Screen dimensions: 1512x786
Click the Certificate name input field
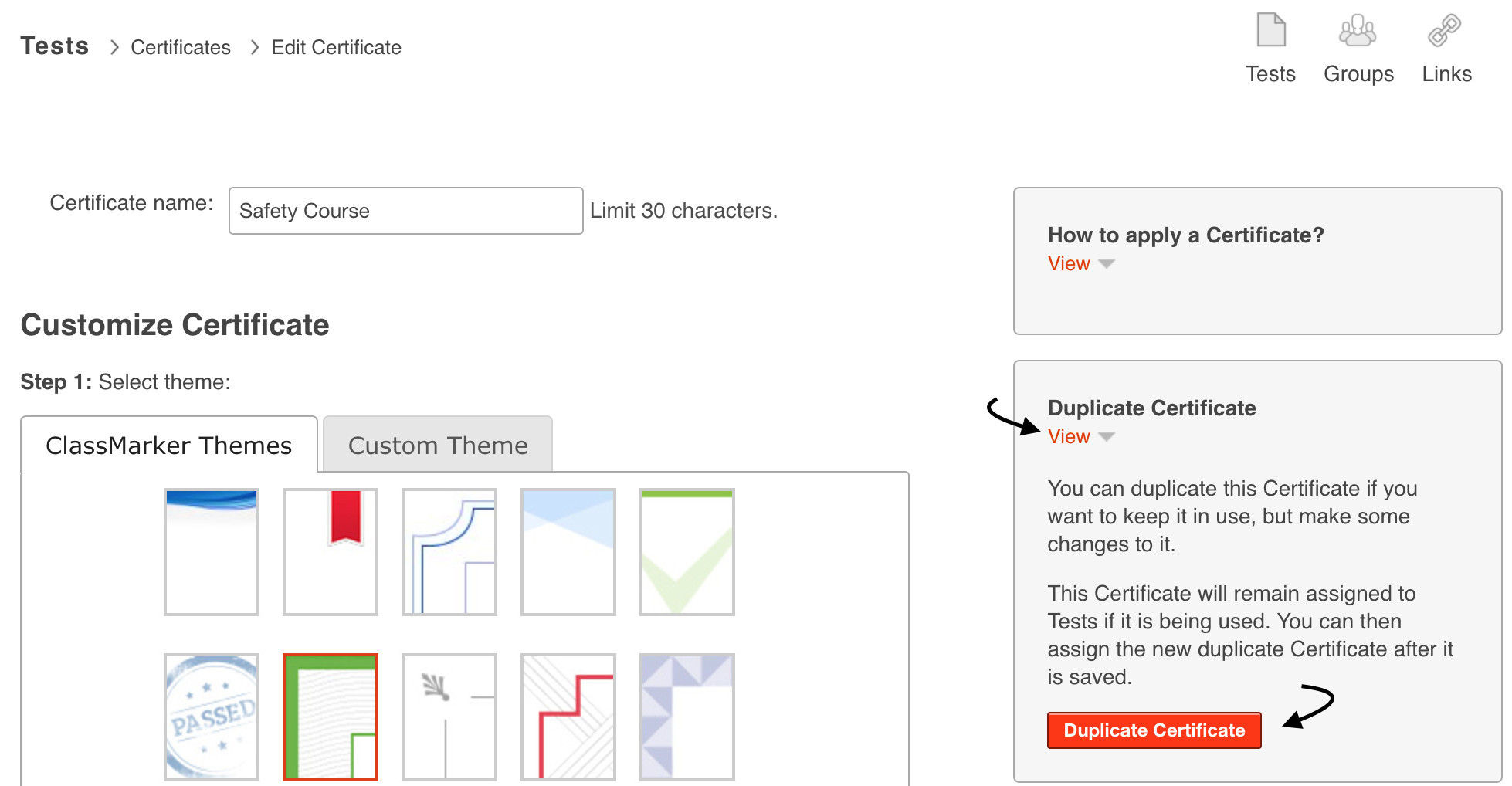405,211
